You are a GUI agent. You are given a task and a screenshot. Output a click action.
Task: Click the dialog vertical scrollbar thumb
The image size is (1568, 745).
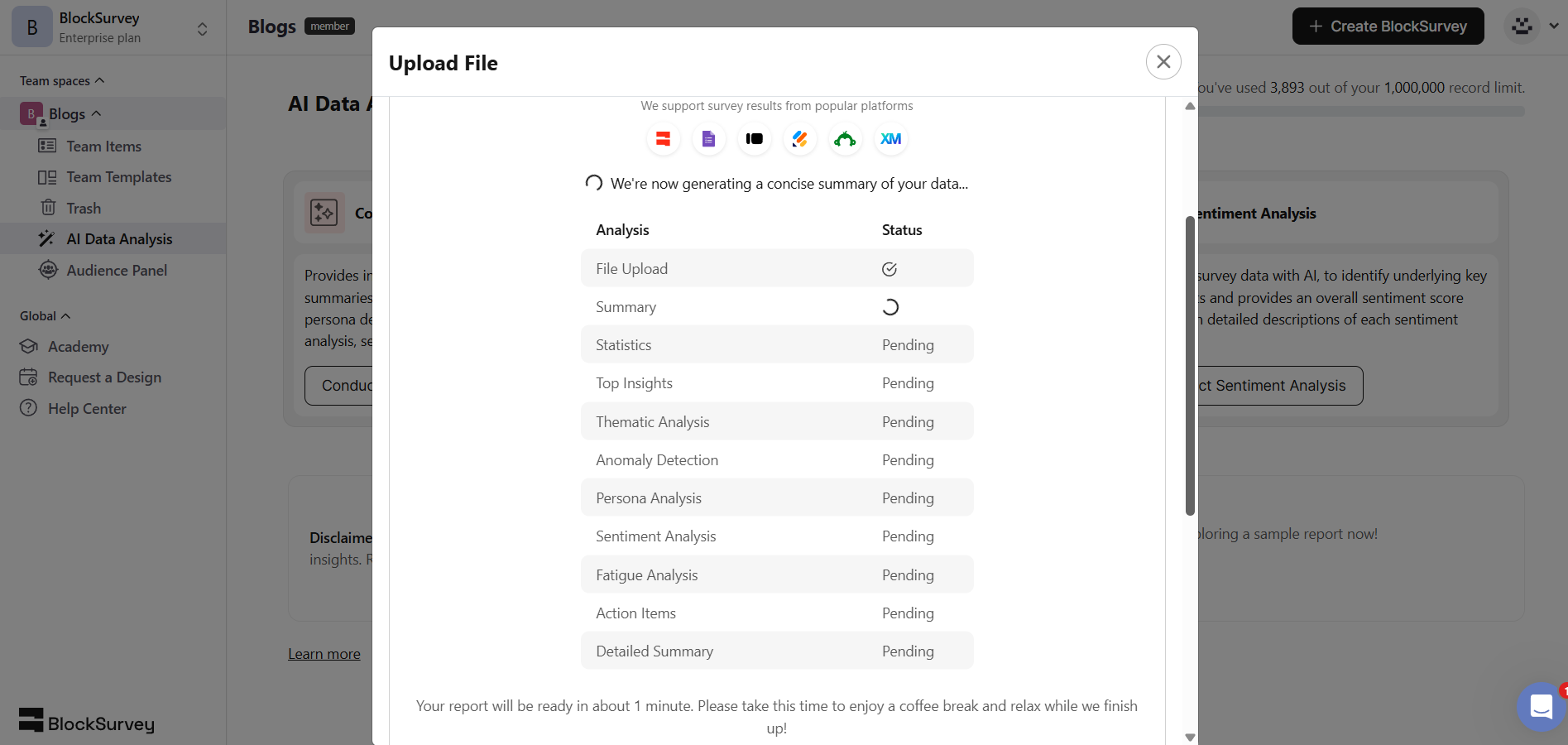(1190, 366)
